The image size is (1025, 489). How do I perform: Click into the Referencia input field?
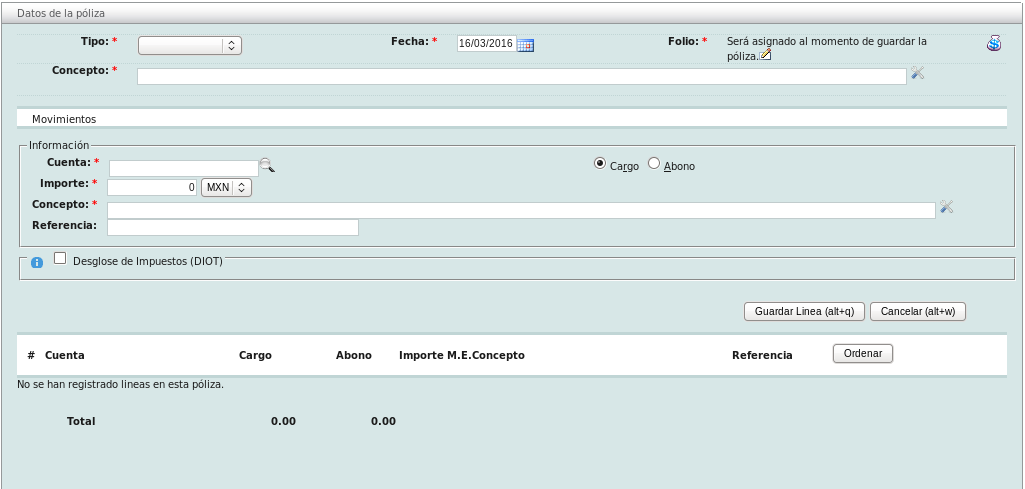tap(232, 227)
